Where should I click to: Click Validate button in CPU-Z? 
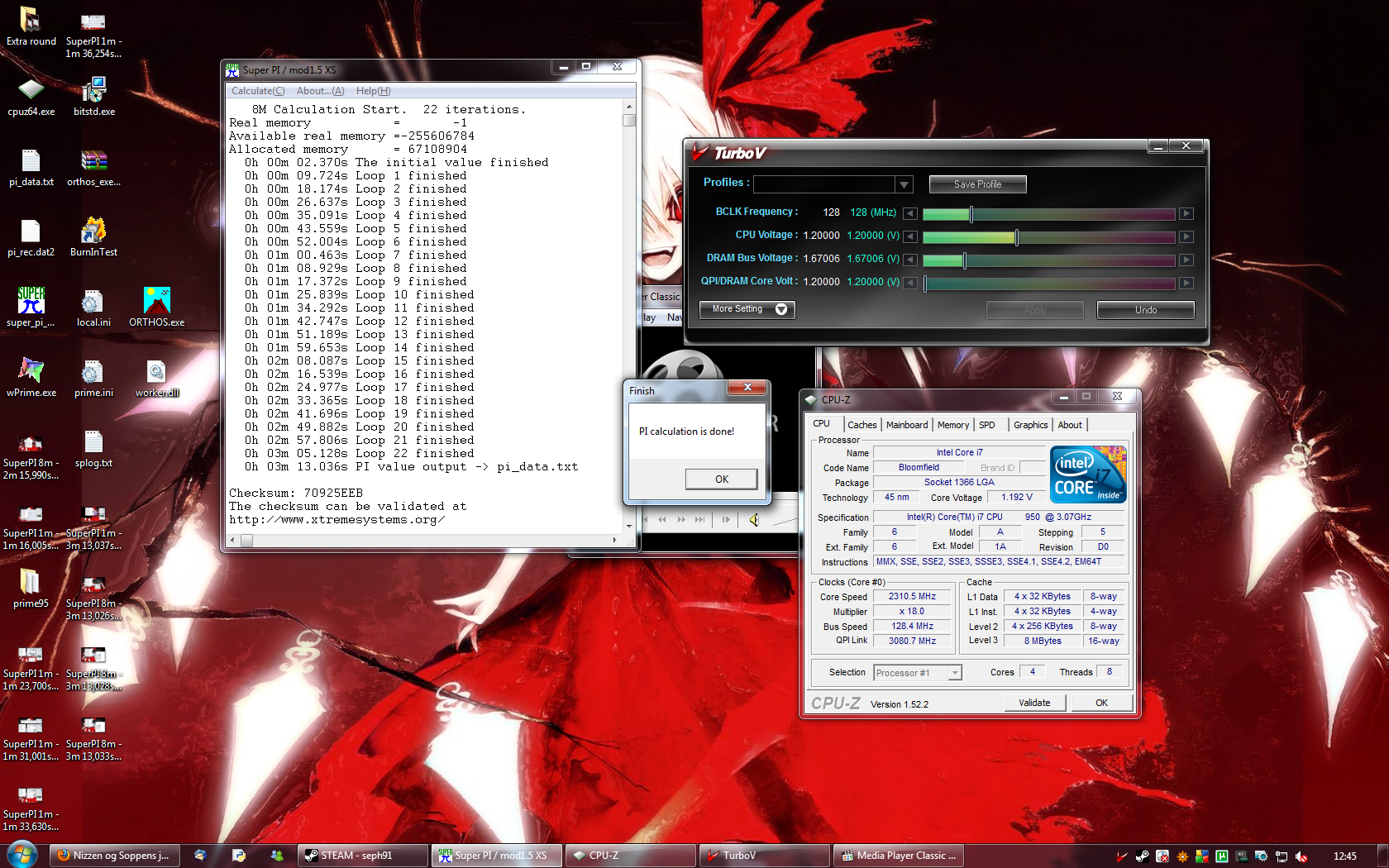tap(1034, 703)
